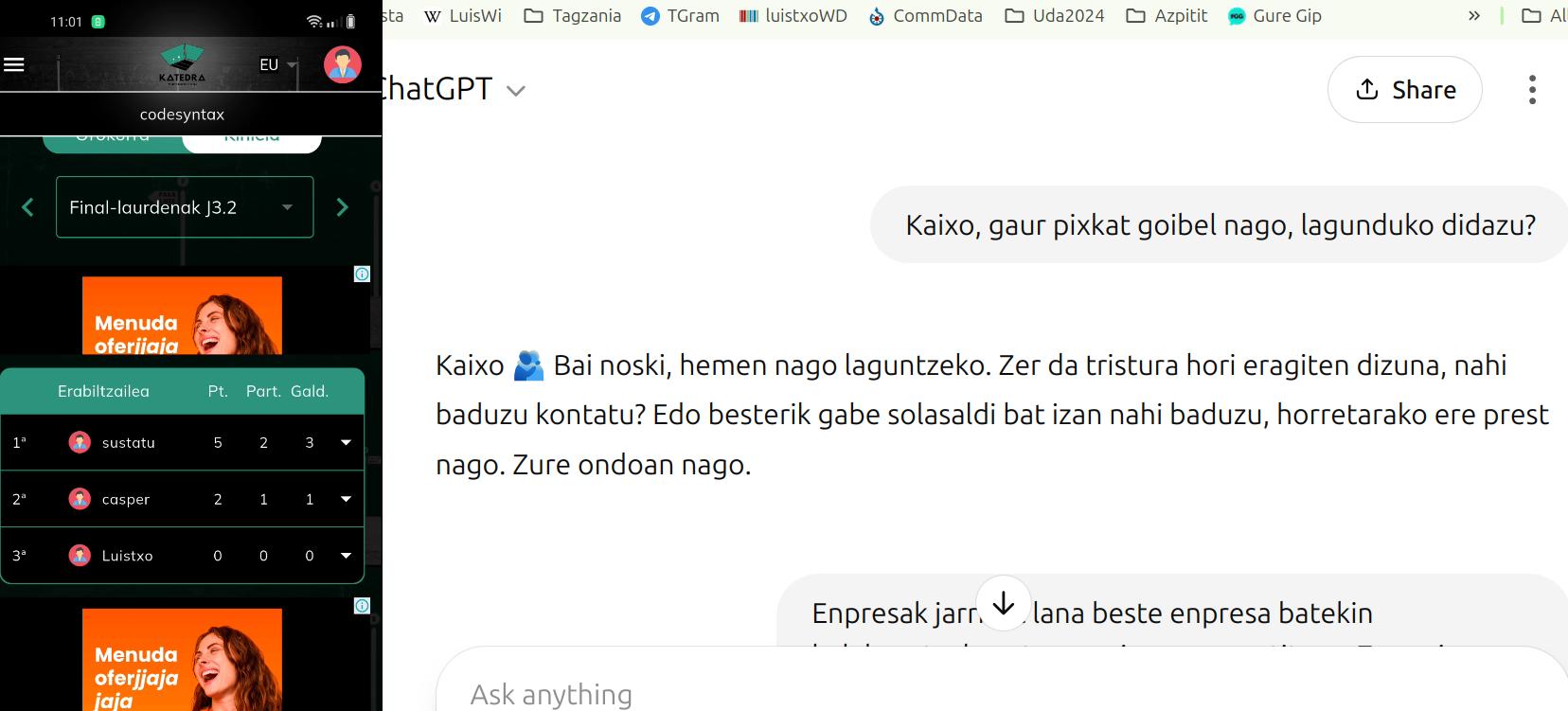Open the ChatGPT three-dot options menu
Image resolution: width=1568 pixels, height=711 pixels.
pyautogui.click(x=1531, y=90)
